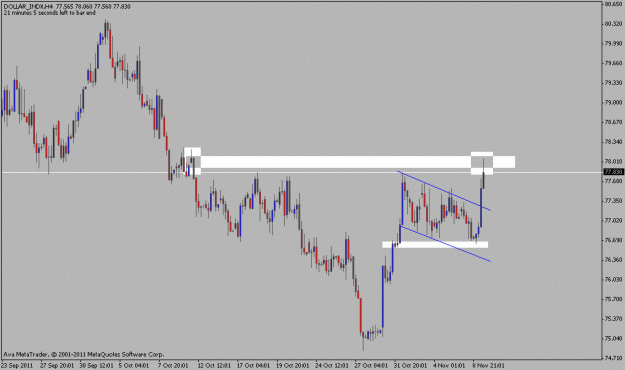Click the 80.320 price axis label
625x370 pixels.
pyautogui.click(x=614, y=24)
